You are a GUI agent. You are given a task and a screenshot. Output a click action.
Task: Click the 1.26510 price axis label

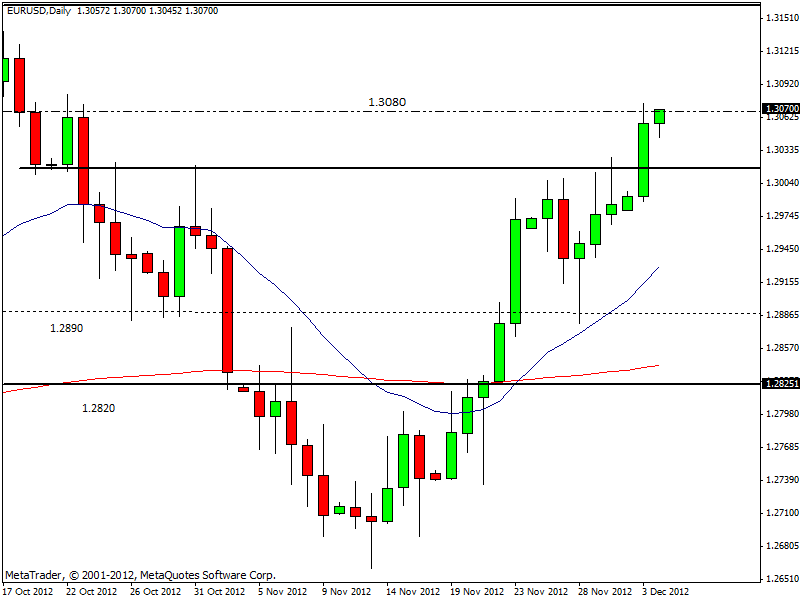click(781, 579)
